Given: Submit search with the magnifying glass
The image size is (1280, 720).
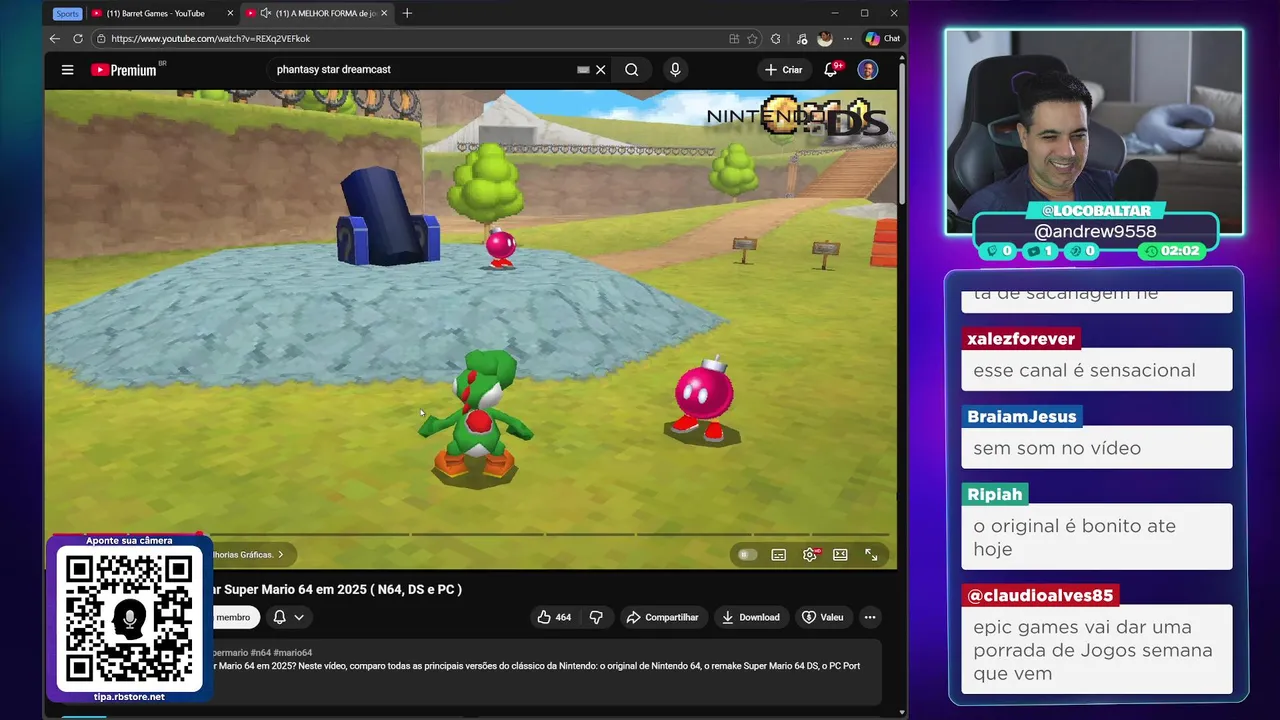Looking at the screenshot, I should [x=632, y=70].
